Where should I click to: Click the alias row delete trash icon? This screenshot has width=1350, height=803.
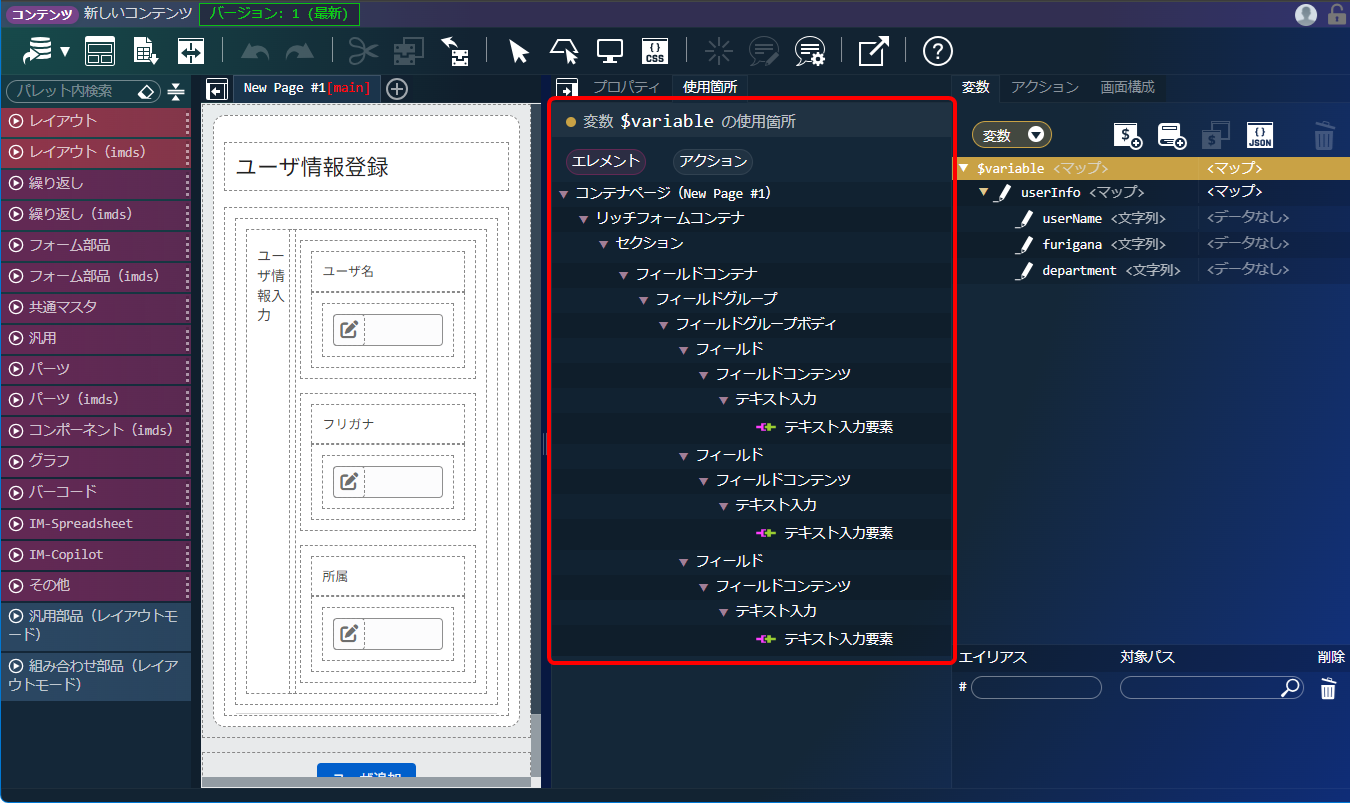(1328, 688)
